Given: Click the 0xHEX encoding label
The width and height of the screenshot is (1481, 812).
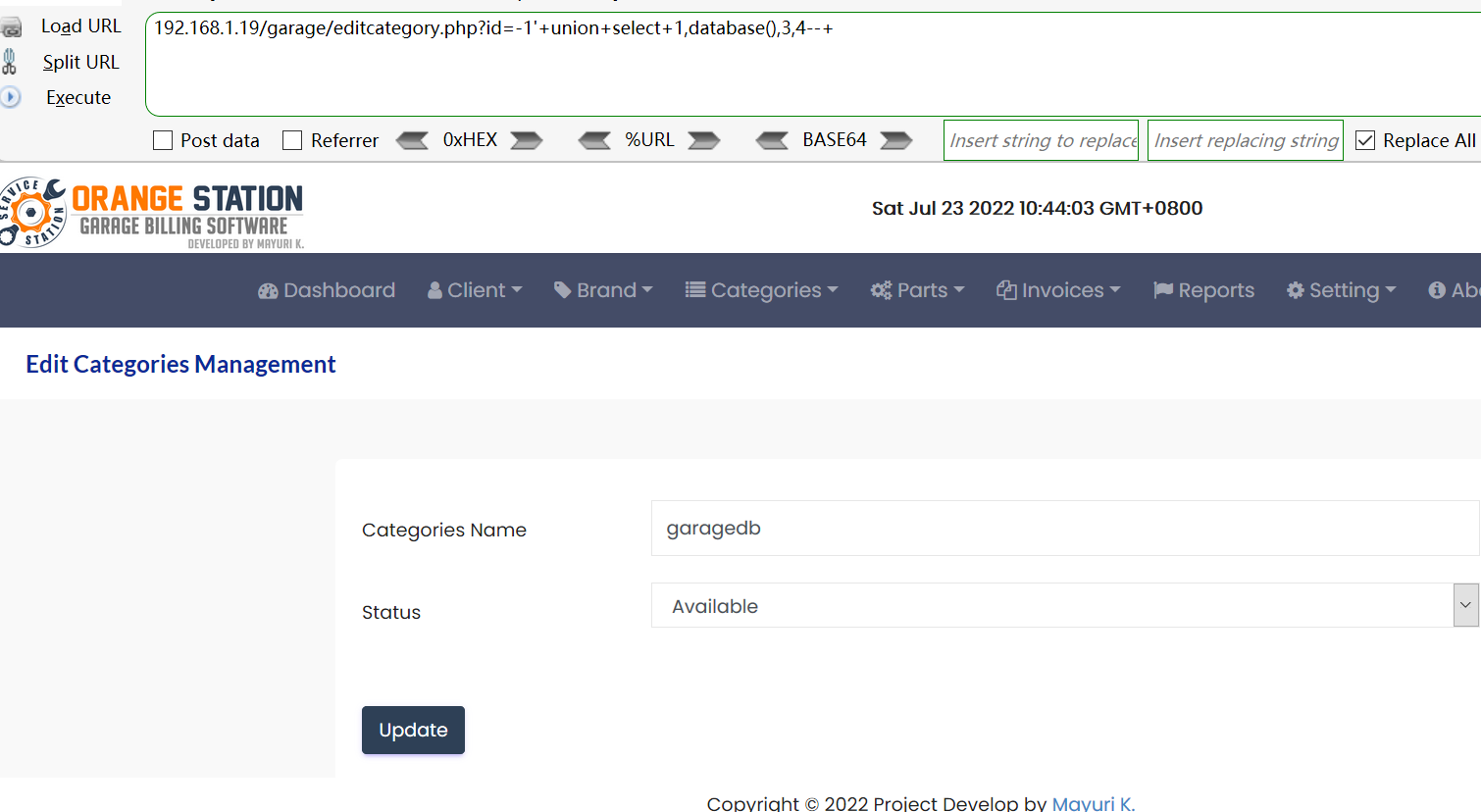Looking at the screenshot, I should [470, 139].
